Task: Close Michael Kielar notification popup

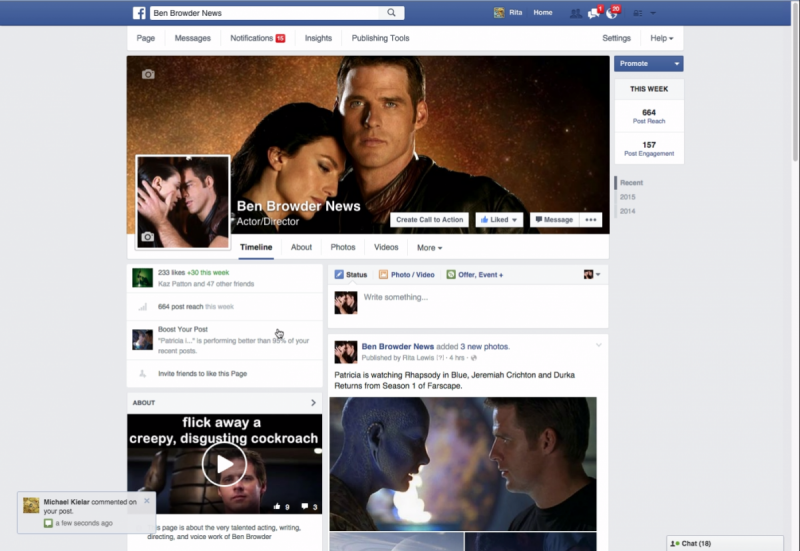Action: point(147,500)
